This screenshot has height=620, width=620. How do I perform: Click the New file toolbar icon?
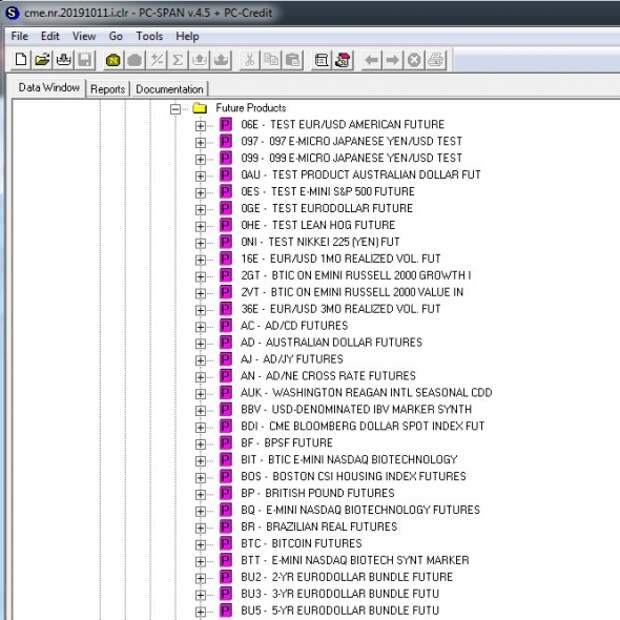coord(21,60)
